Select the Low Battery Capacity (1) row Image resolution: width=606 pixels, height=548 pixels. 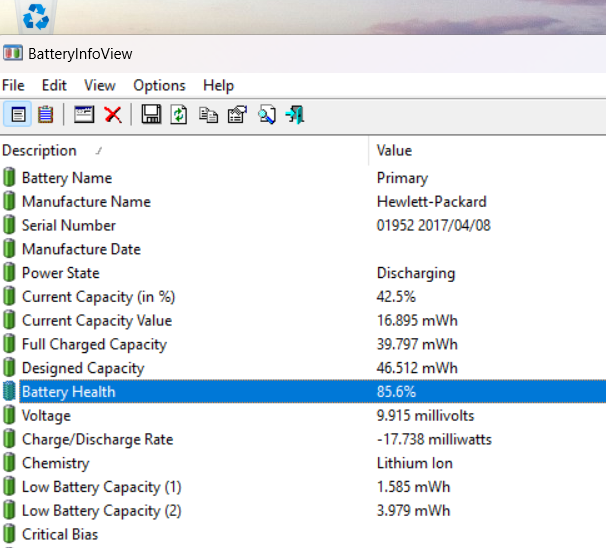(303, 487)
